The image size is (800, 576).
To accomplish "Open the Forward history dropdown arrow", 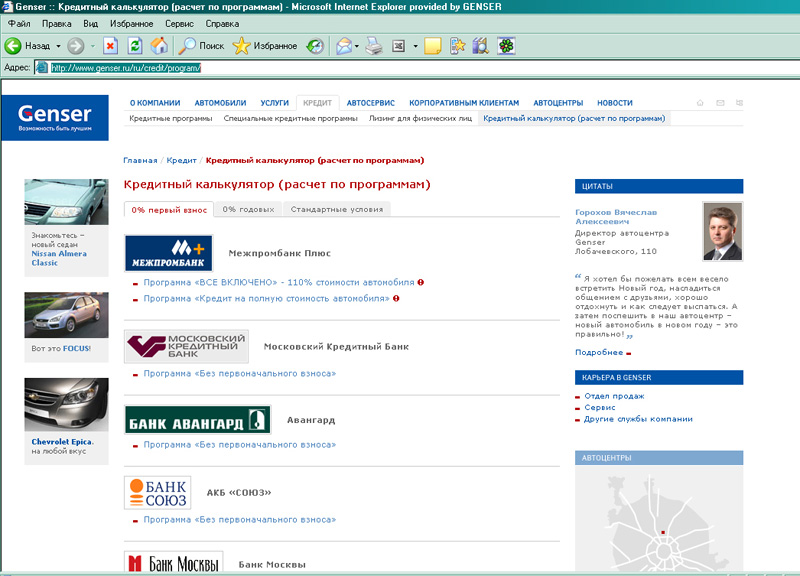I will tap(93, 46).
